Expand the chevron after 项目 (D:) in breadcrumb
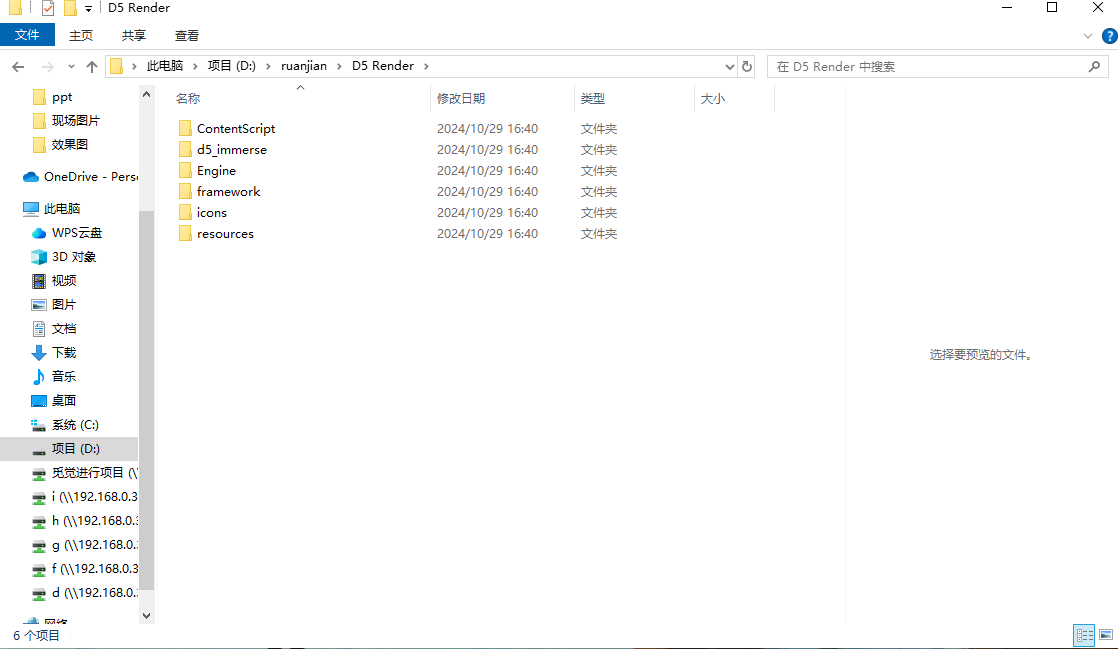 tap(268, 66)
